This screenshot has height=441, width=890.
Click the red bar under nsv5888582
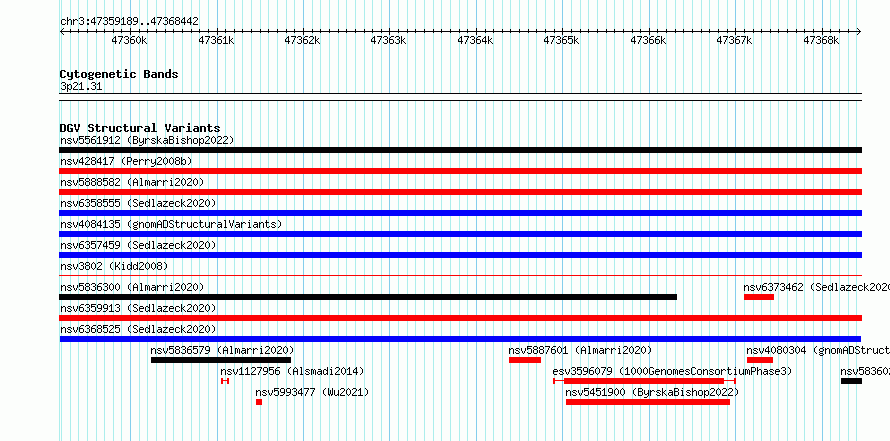pos(460,192)
